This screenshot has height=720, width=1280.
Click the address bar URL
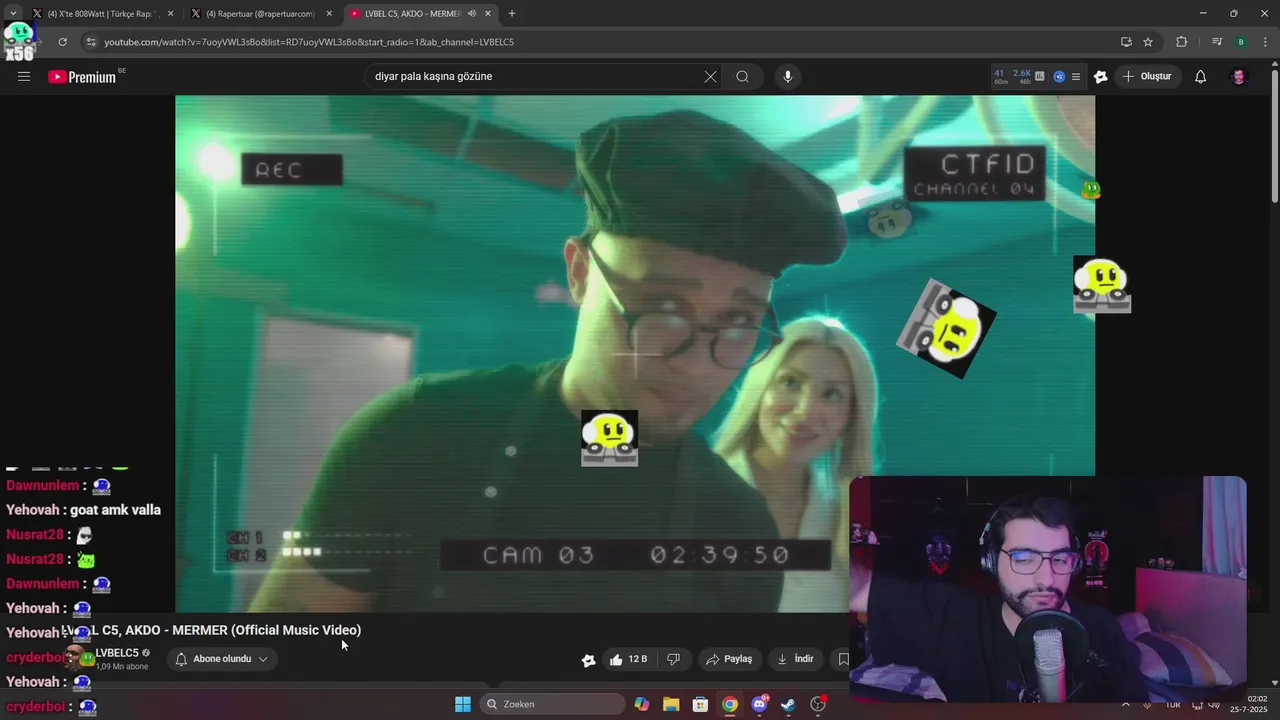tap(309, 42)
